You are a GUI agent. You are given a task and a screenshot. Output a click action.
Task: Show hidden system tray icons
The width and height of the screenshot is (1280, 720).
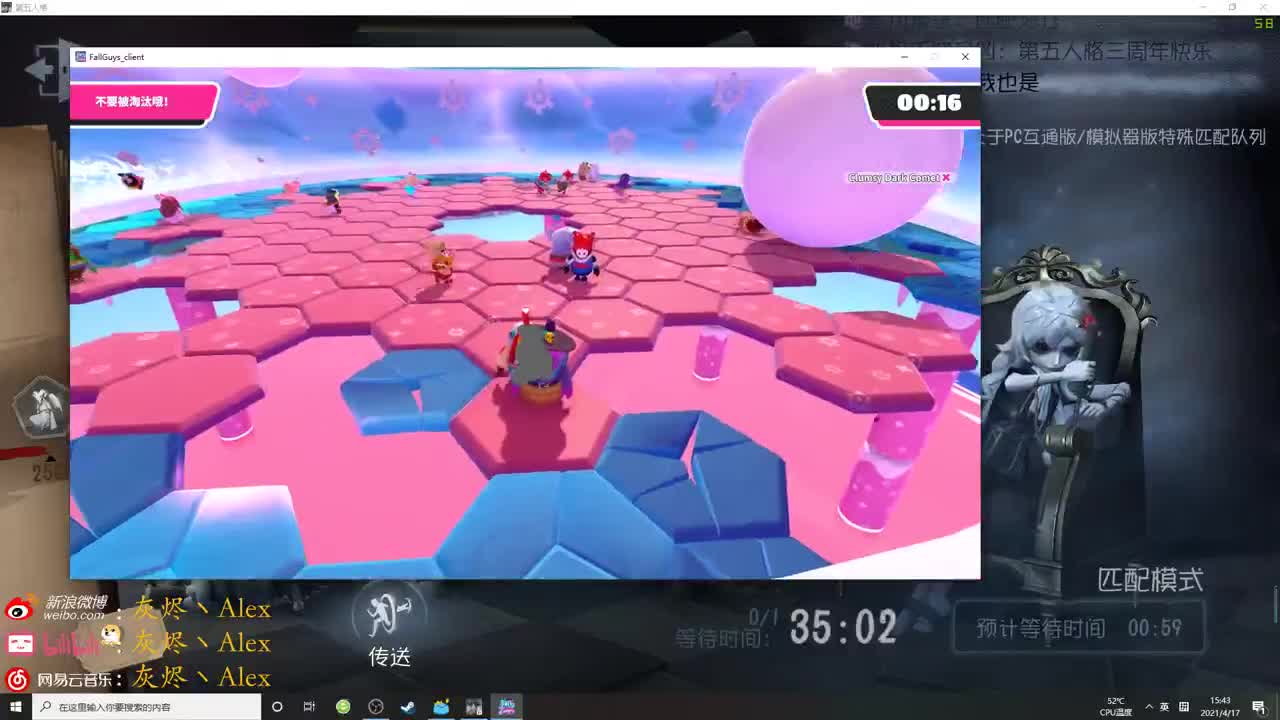tap(1148, 707)
